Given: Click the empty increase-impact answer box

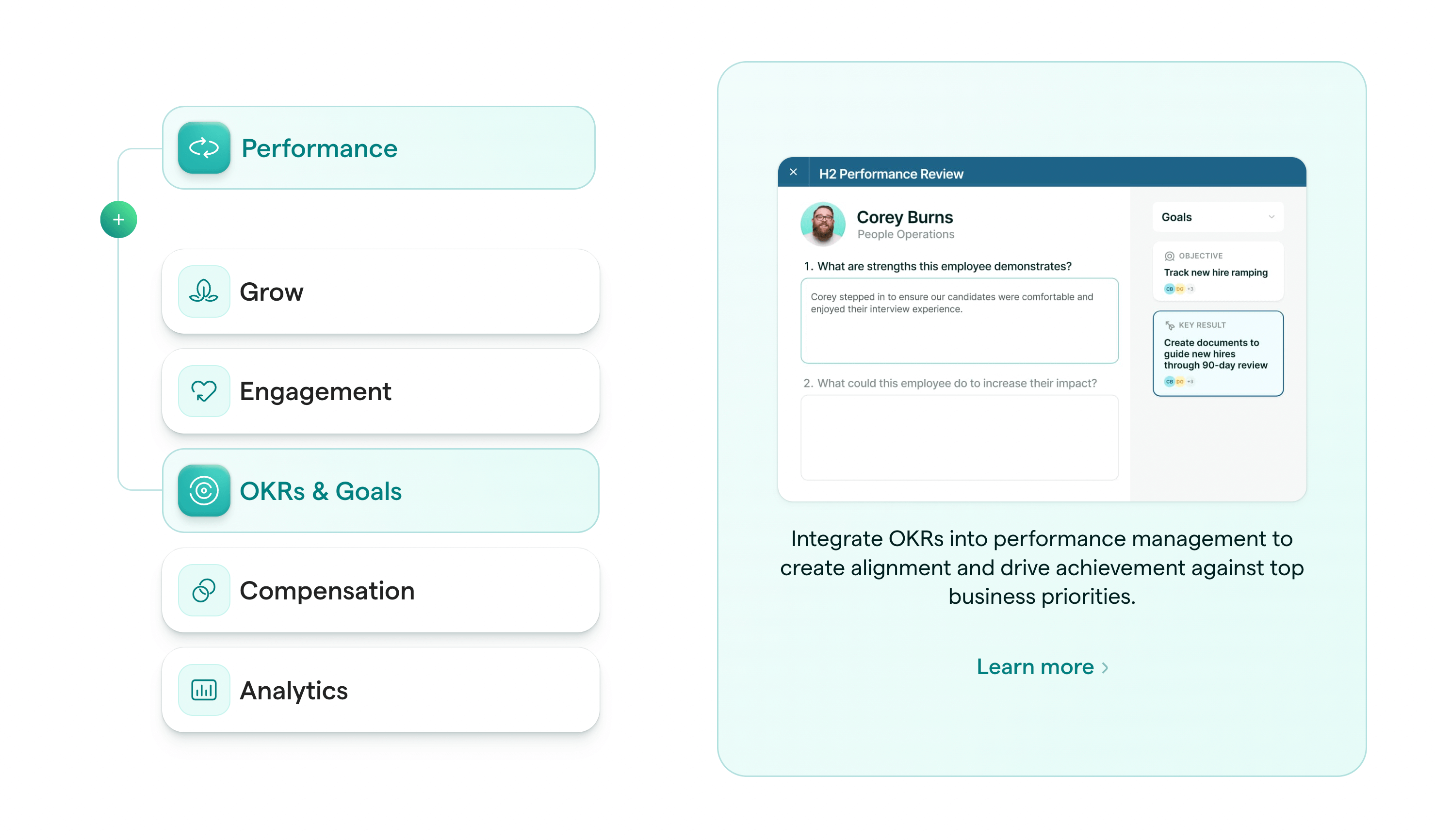Looking at the screenshot, I should [x=959, y=437].
